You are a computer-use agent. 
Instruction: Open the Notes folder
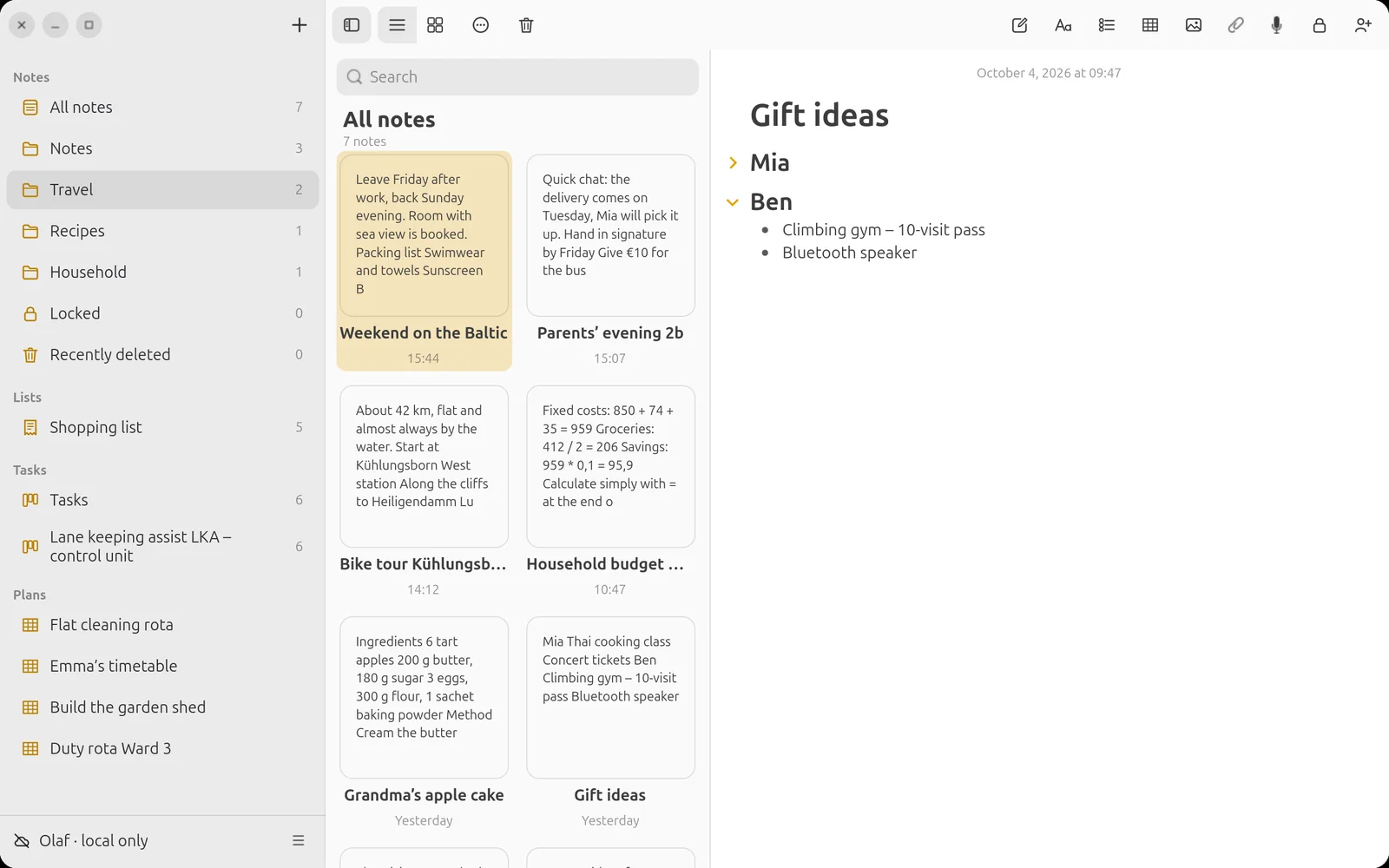(x=162, y=148)
